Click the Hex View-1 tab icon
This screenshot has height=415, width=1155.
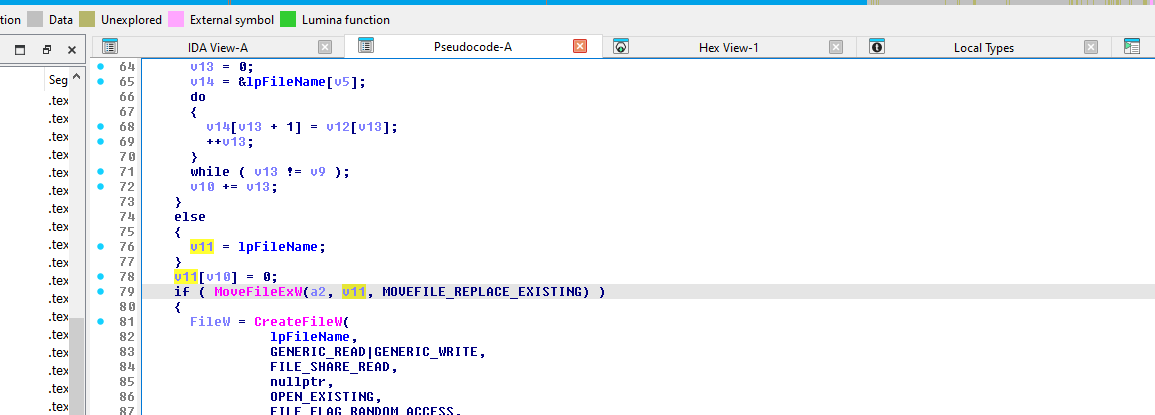click(x=621, y=47)
